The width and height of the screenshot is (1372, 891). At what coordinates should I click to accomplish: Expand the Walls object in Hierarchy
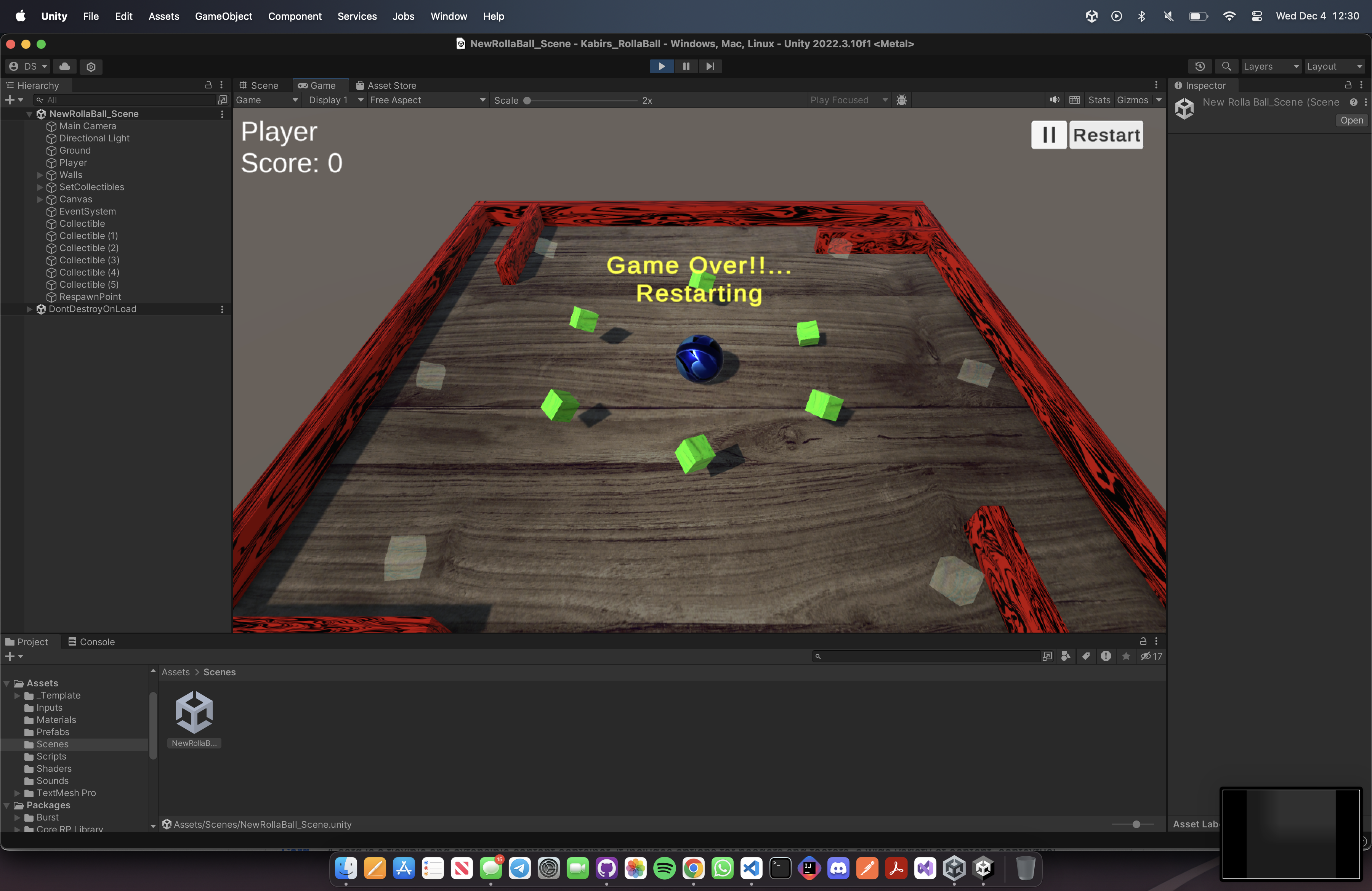tap(40, 175)
